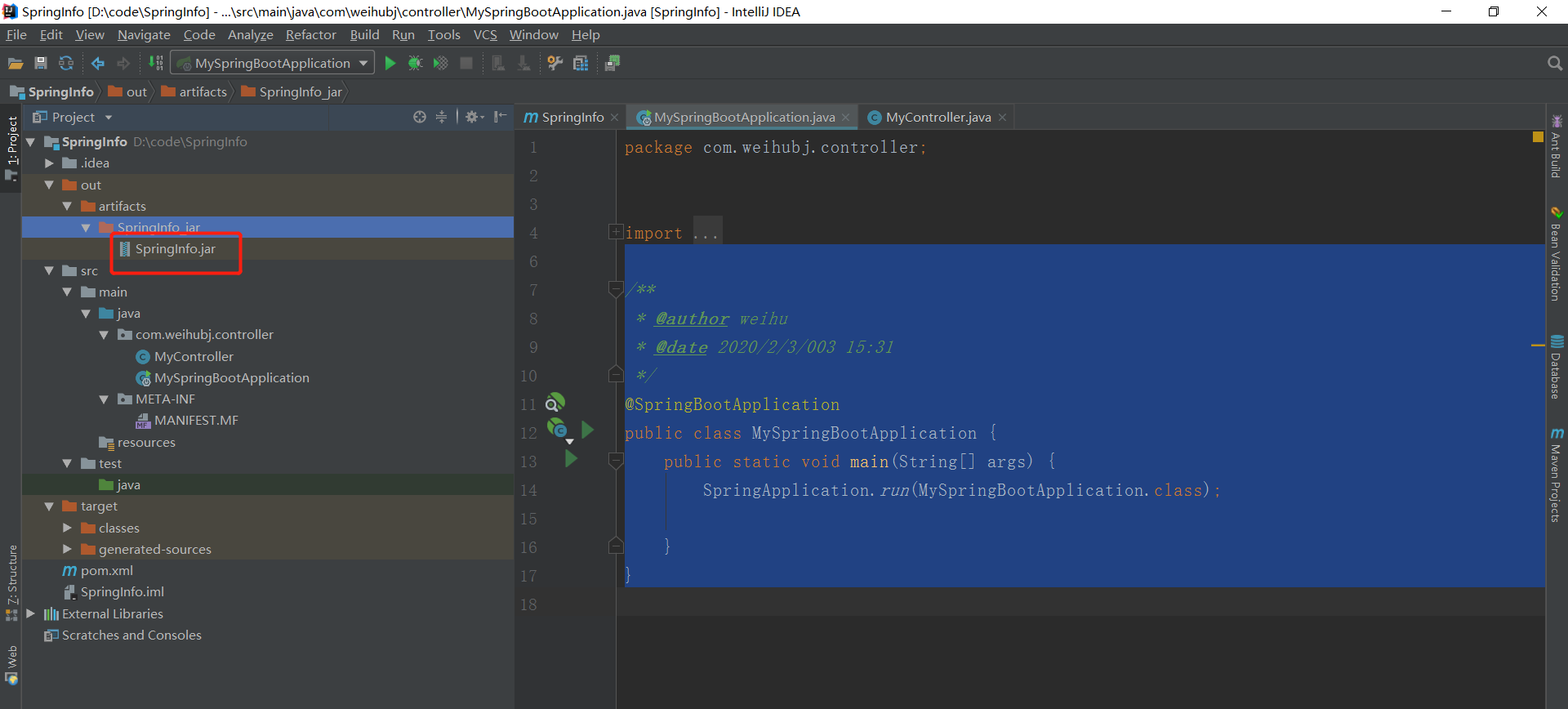Screen dimensions: 1568x709
Task: Click the Open file toolbar icon
Action: (x=16, y=64)
